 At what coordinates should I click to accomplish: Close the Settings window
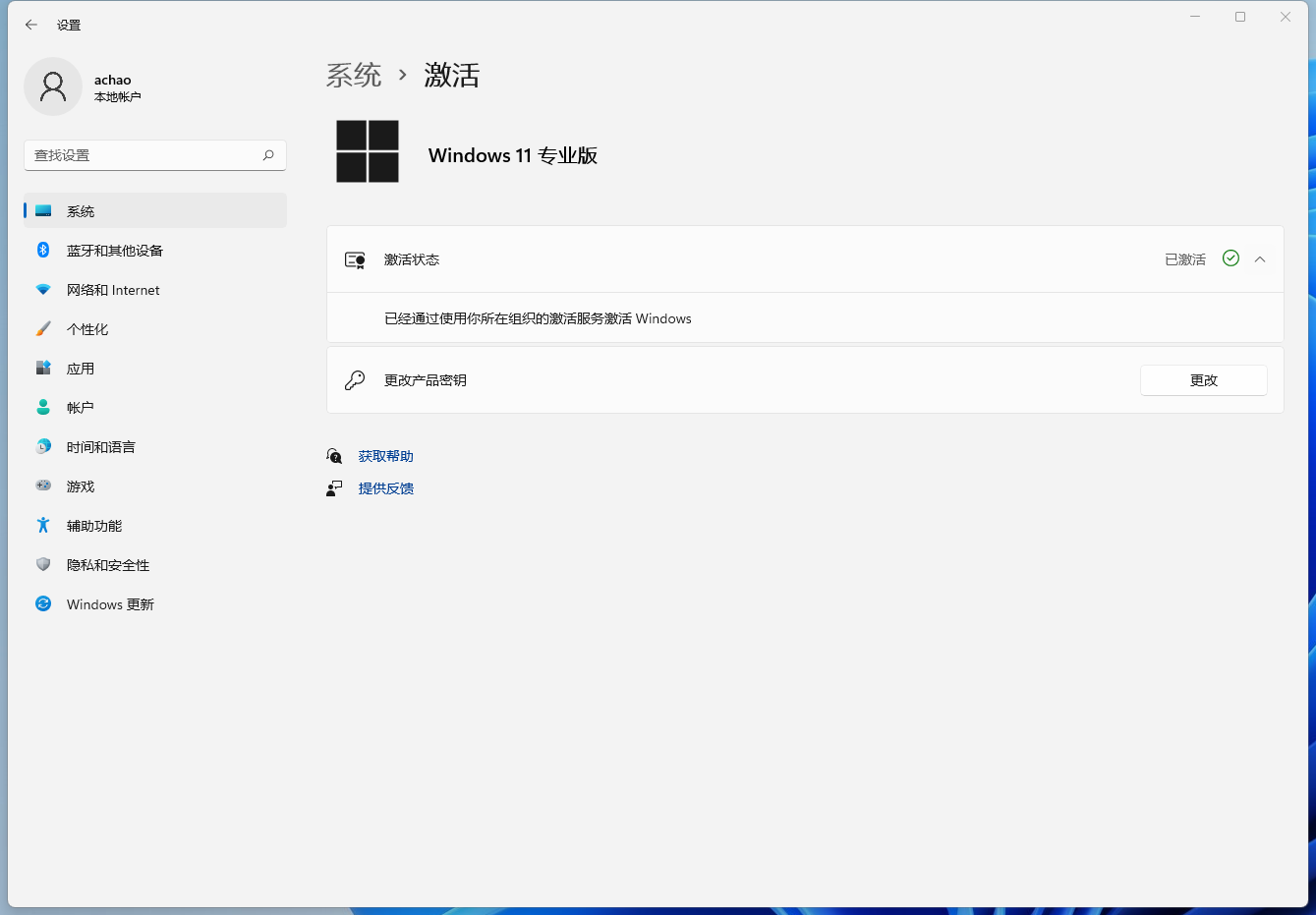click(1286, 17)
